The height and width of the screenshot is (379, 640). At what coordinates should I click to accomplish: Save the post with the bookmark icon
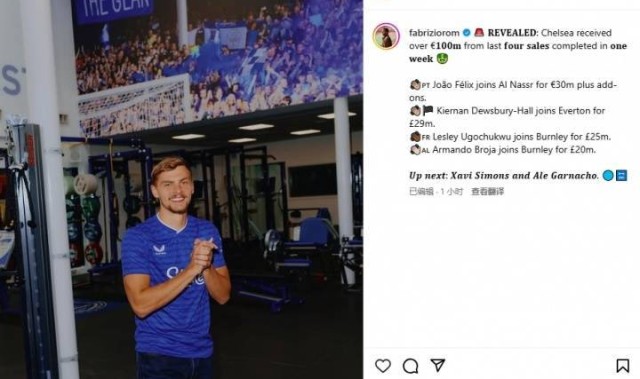click(x=622, y=366)
